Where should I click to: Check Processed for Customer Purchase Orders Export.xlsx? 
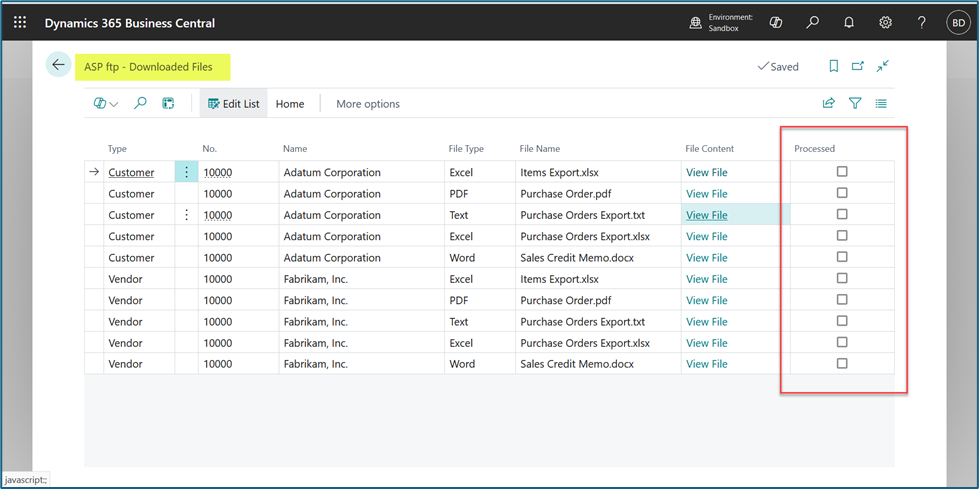tap(842, 235)
